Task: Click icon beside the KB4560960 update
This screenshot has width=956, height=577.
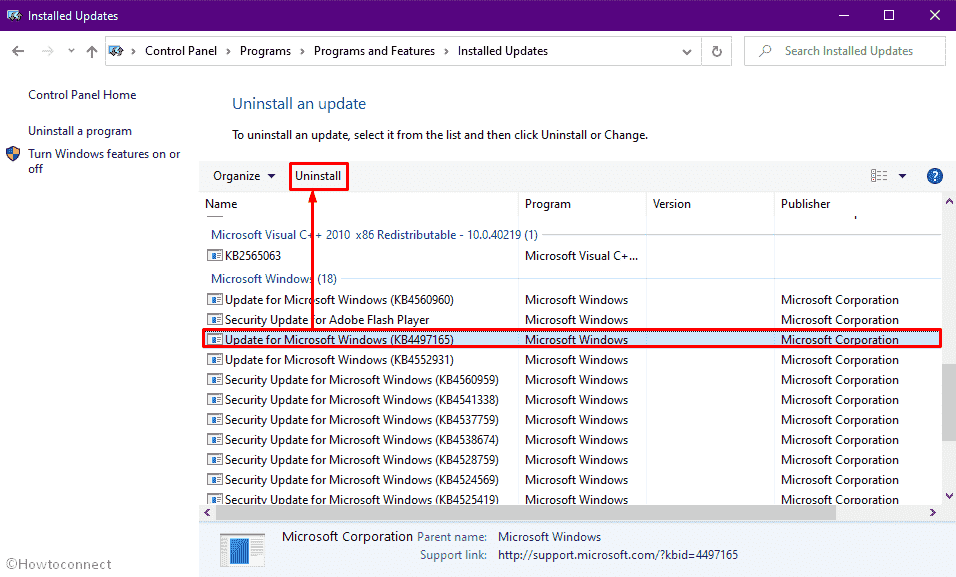Action: tap(215, 299)
